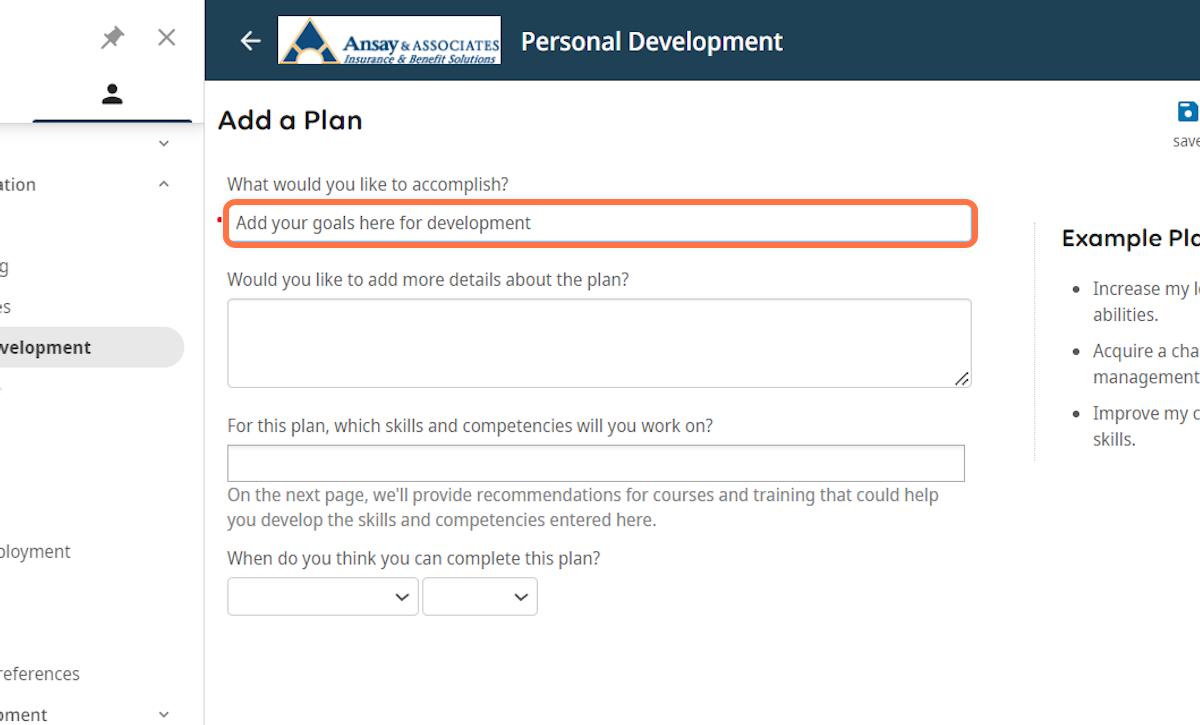The width and height of the screenshot is (1200, 725).
Task: Click the Ansay & Associates logo
Action: point(389,41)
